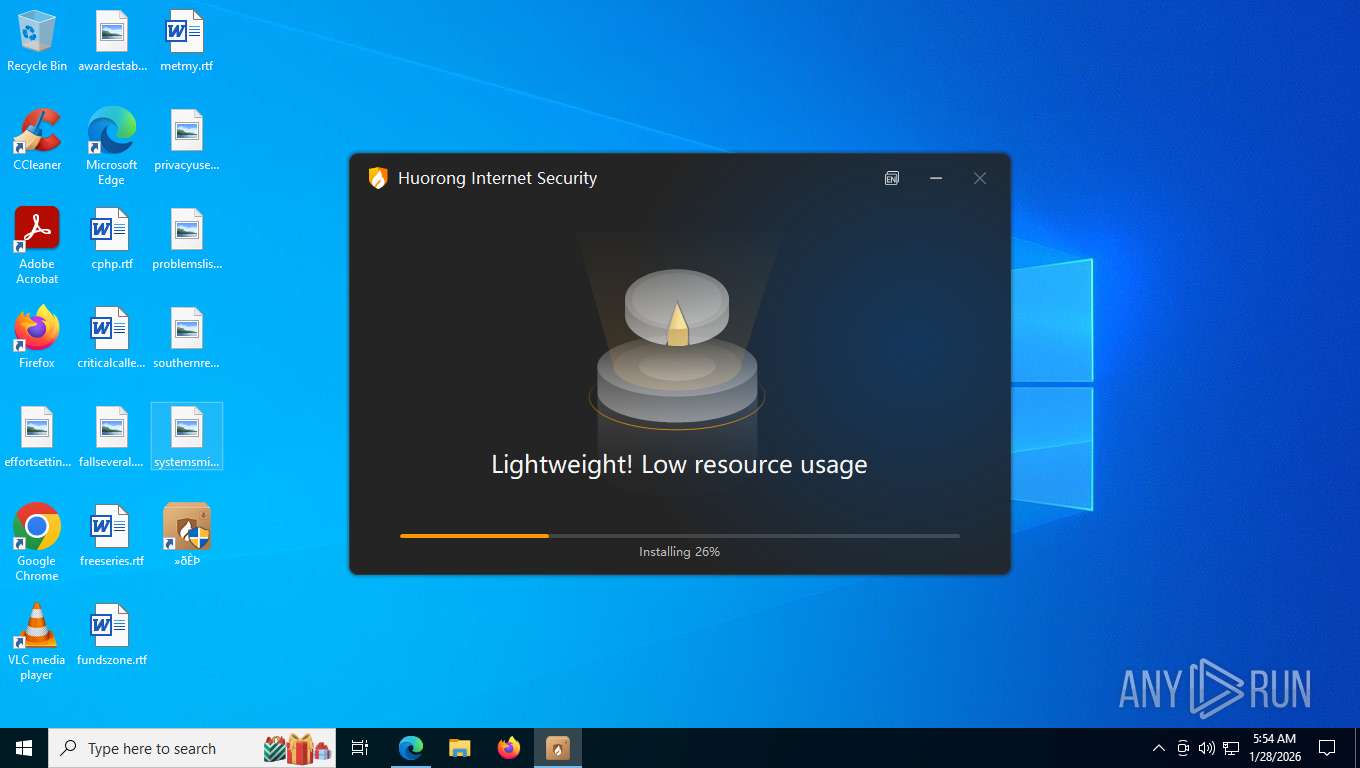Click the Meet Now camera tray icon
1360x768 pixels.
pyautogui.click(x=1183, y=748)
